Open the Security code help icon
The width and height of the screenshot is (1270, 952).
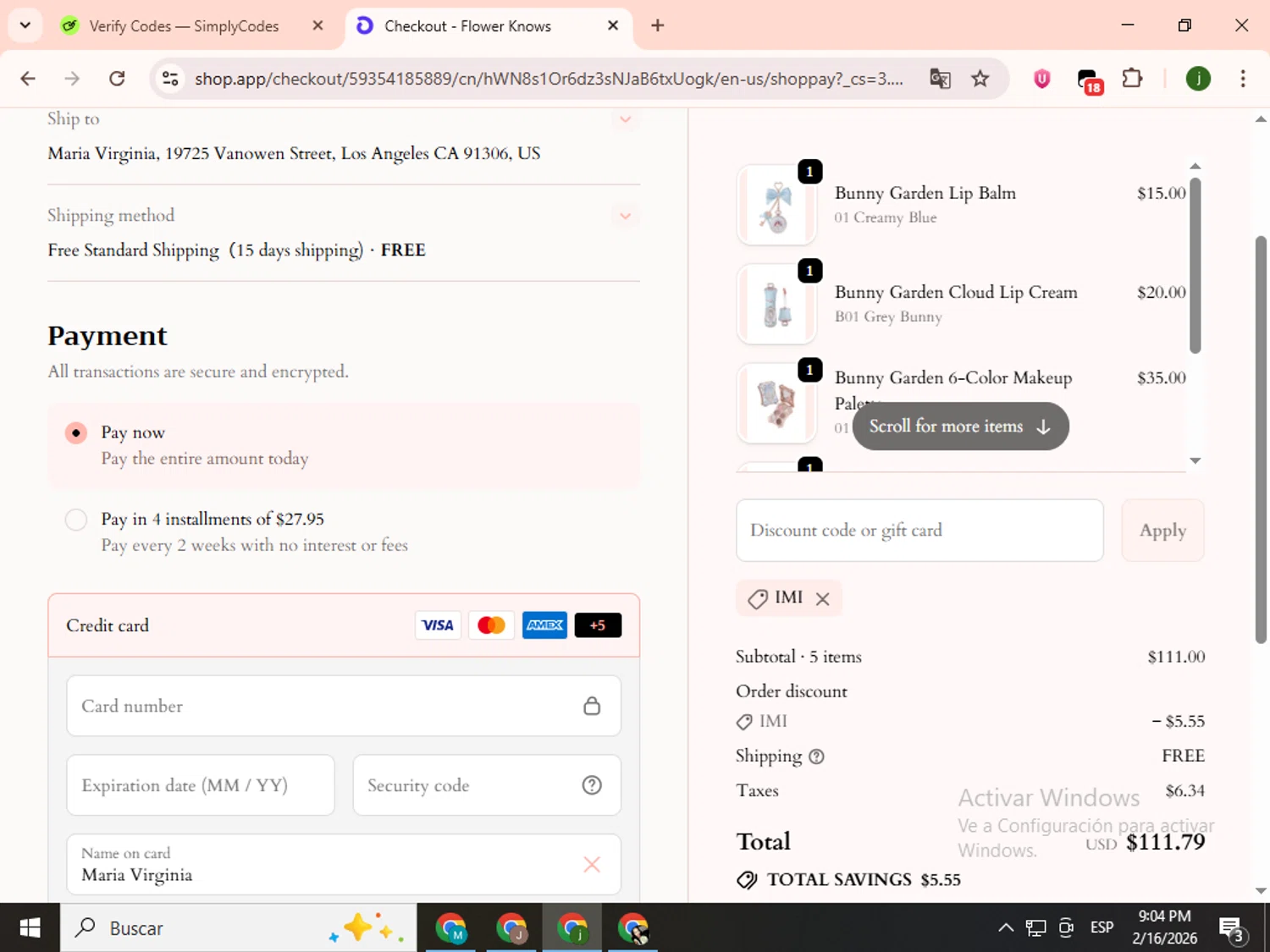pos(592,785)
